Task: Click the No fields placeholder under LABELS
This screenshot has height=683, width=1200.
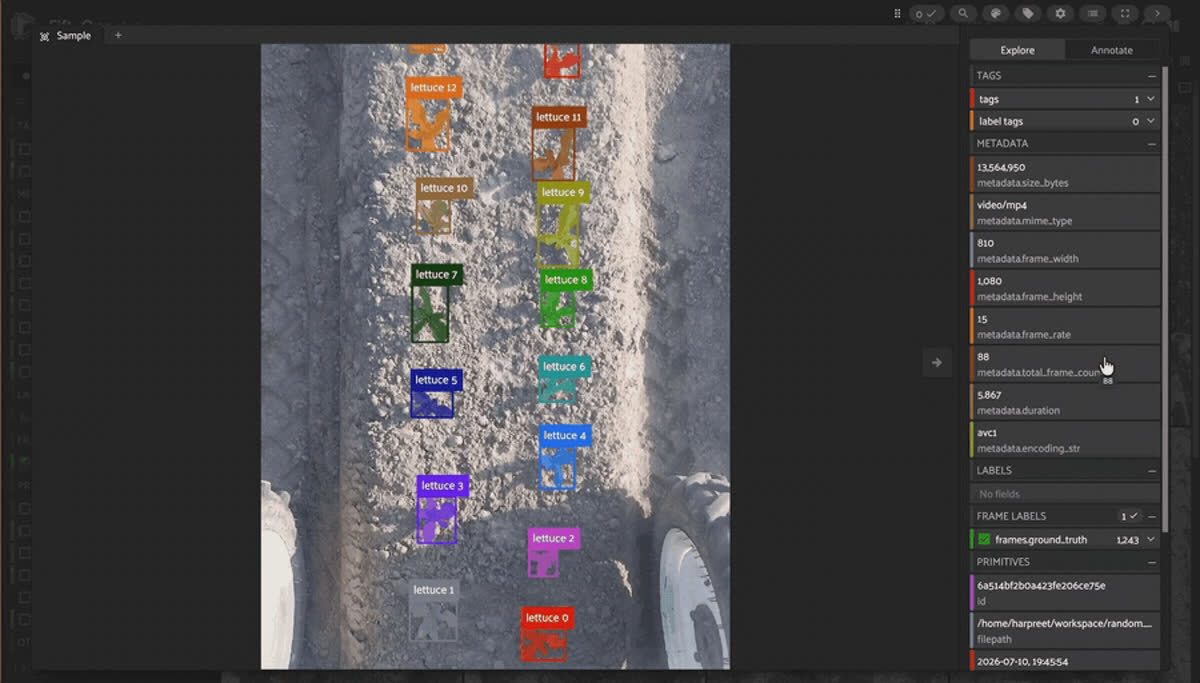Action: 1065,494
